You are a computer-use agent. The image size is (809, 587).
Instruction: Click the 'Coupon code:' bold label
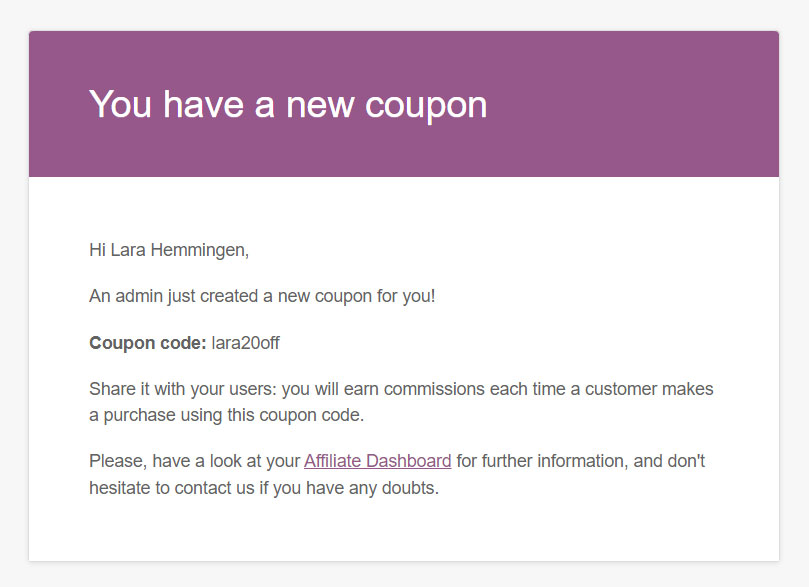(x=148, y=343)
